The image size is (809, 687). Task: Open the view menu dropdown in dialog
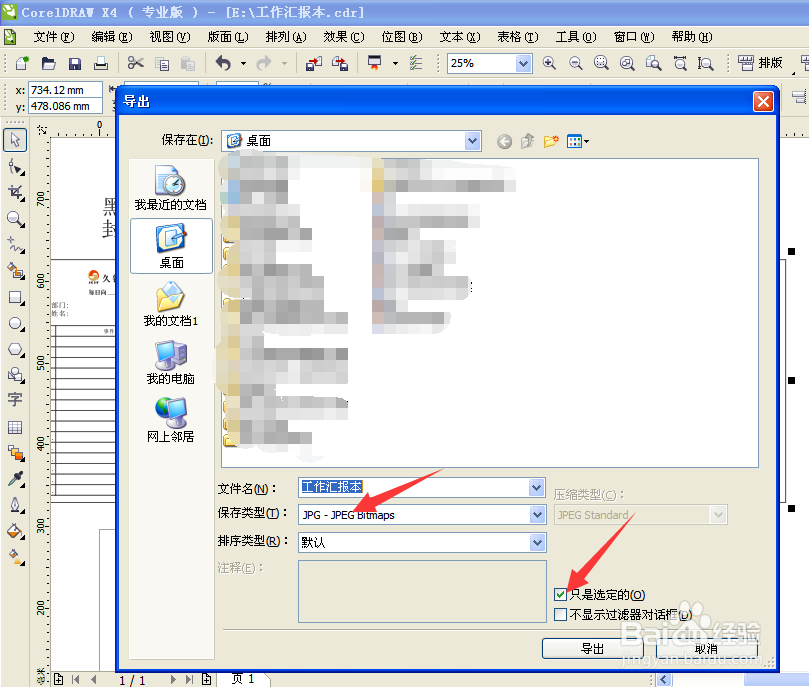577,141
